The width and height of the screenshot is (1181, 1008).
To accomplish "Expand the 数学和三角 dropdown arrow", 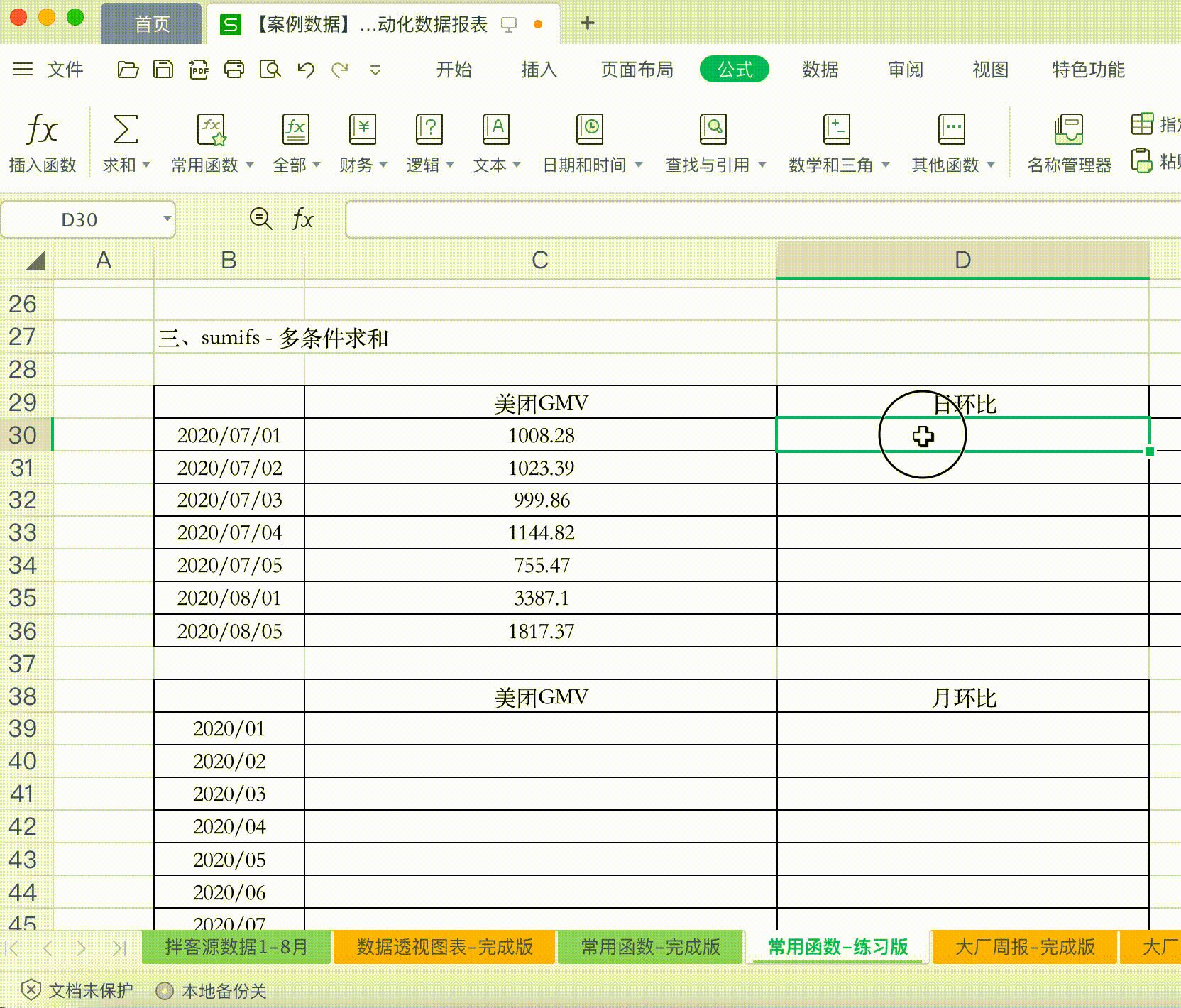I will [x=886, y=165].
